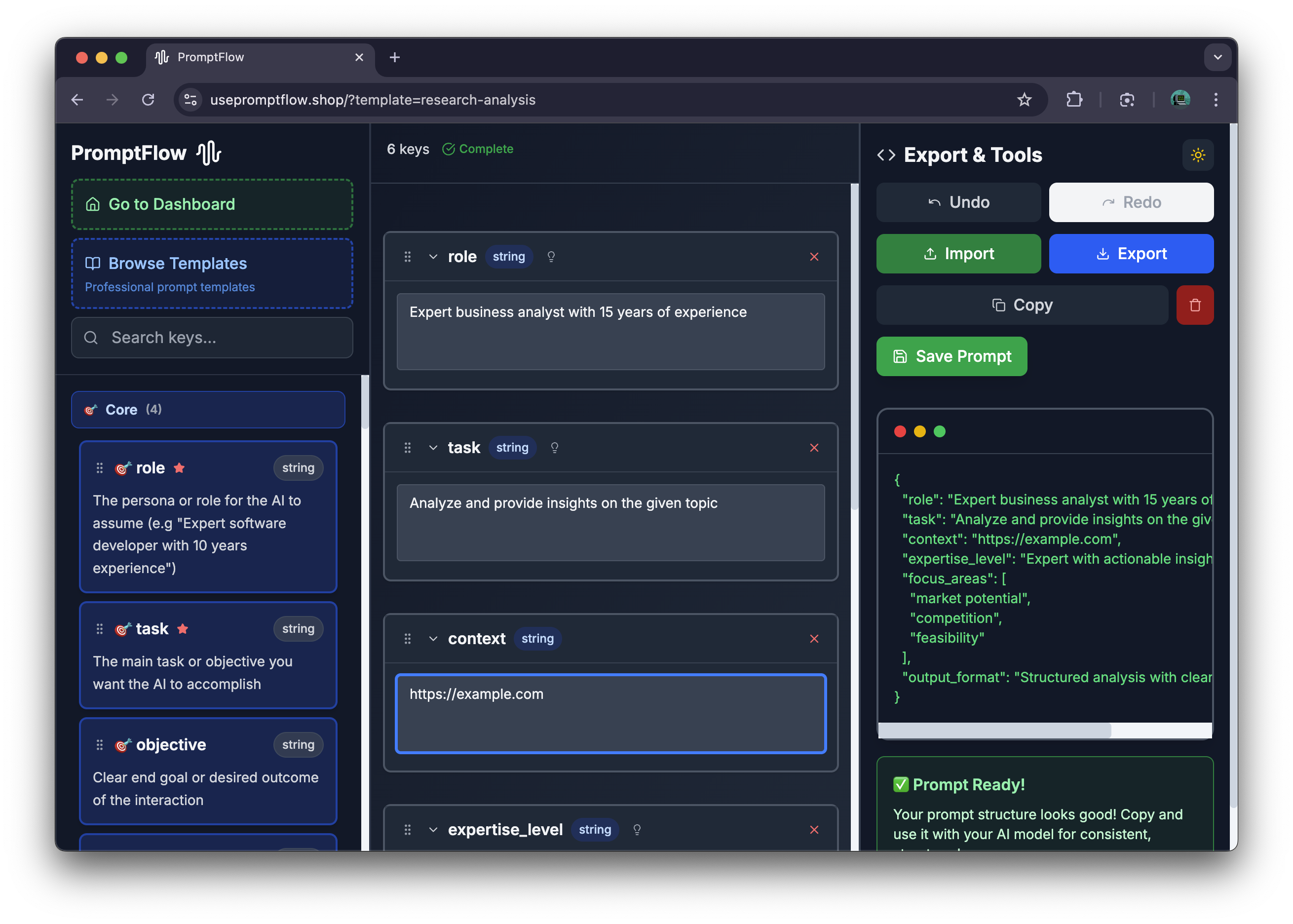1293x924 pixels.
Task: Collapse the role key section chevron
Action: tap(433, 257)
